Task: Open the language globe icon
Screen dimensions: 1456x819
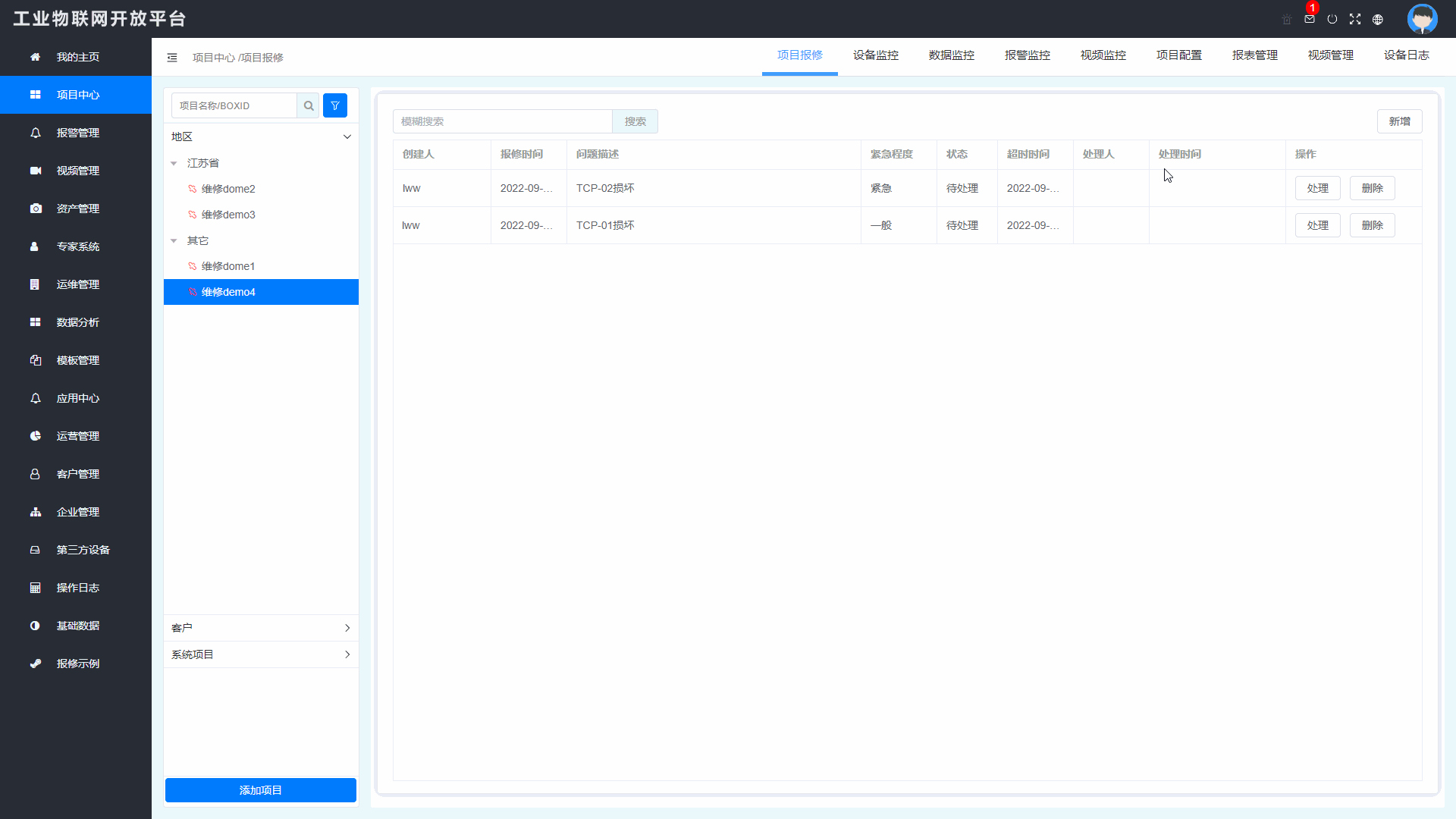Action: (1378, 19)
